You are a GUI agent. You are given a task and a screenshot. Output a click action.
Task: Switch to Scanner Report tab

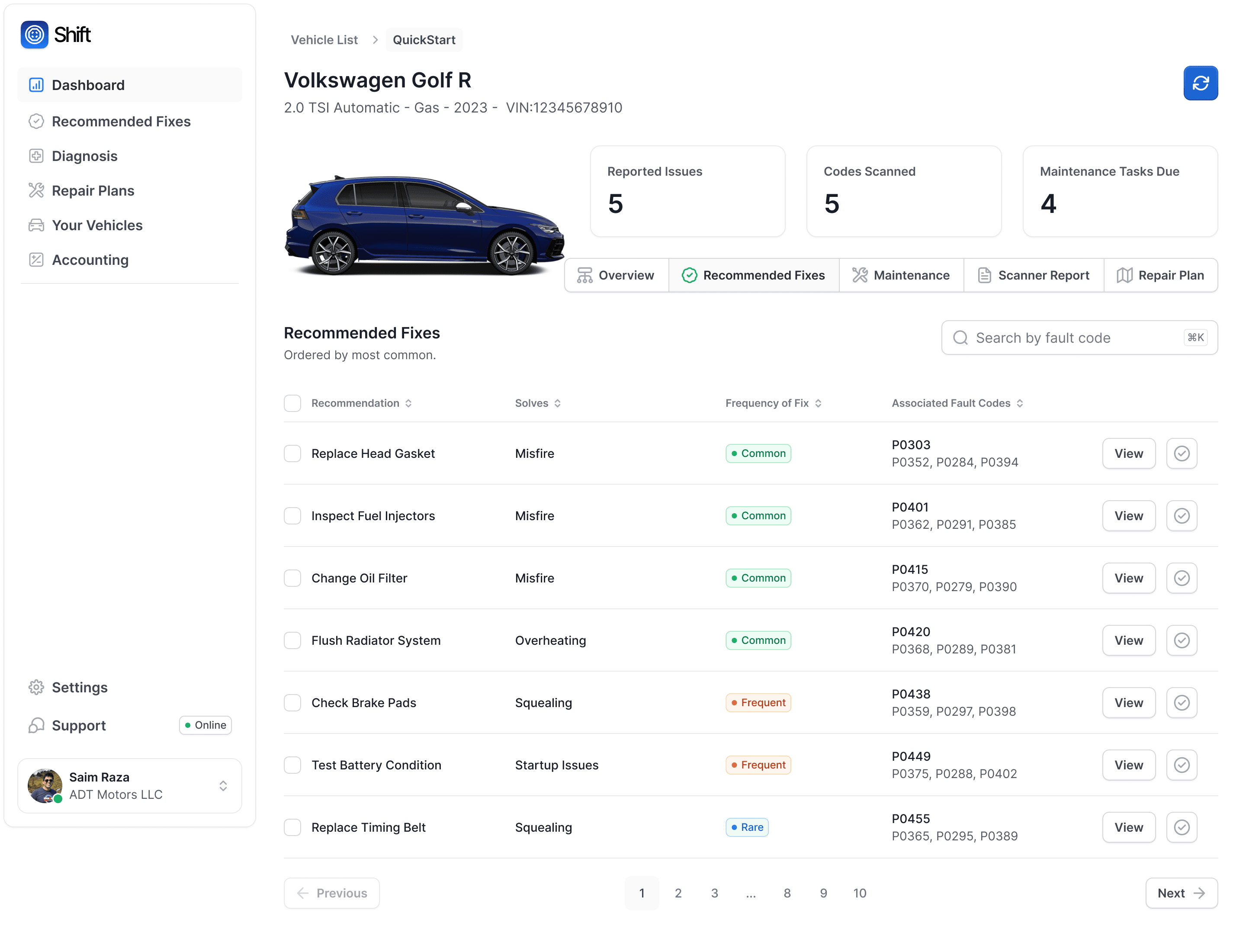click(x=1034, y=275)
